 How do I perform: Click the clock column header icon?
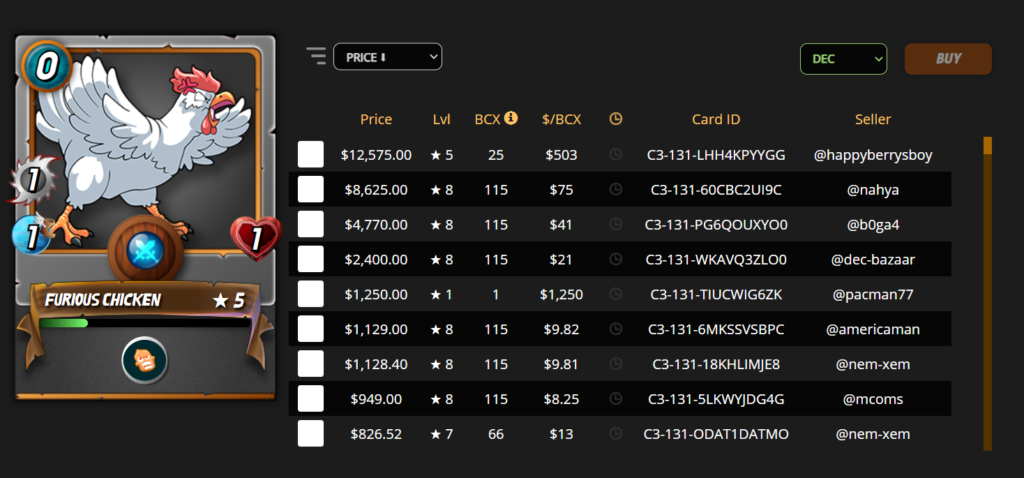point(616,119)
